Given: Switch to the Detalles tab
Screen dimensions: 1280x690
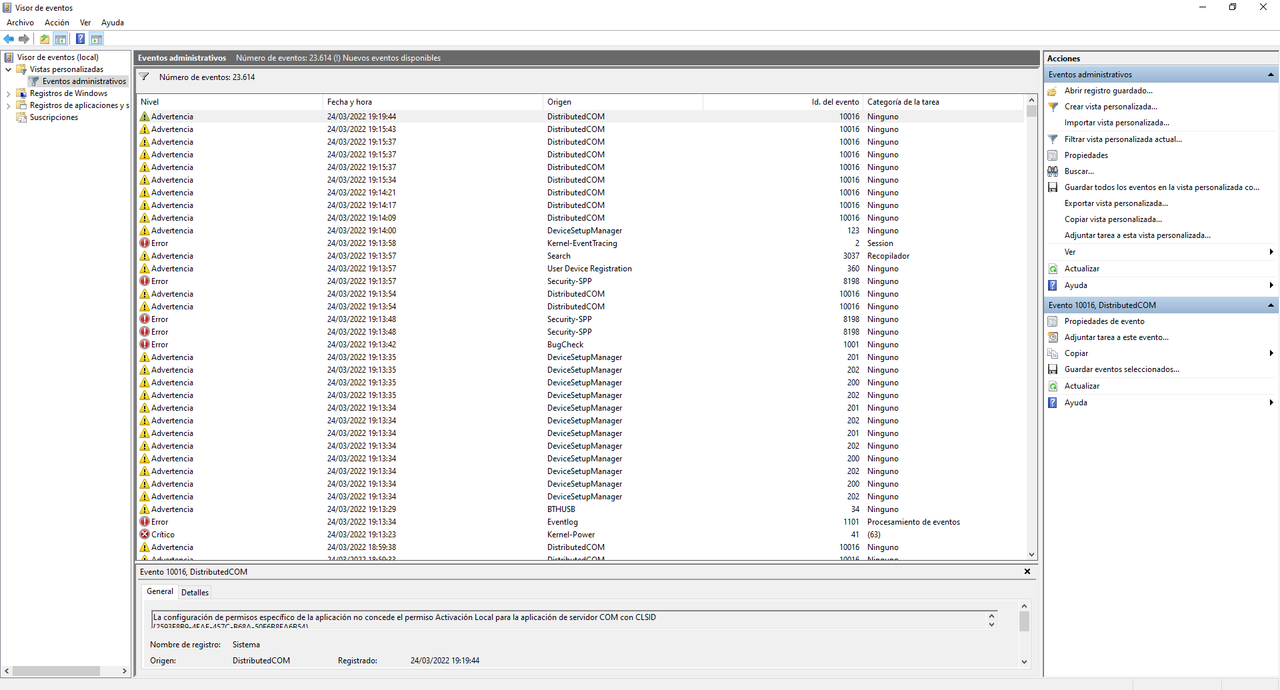Looking at the screenshot, I should point(195,593).
